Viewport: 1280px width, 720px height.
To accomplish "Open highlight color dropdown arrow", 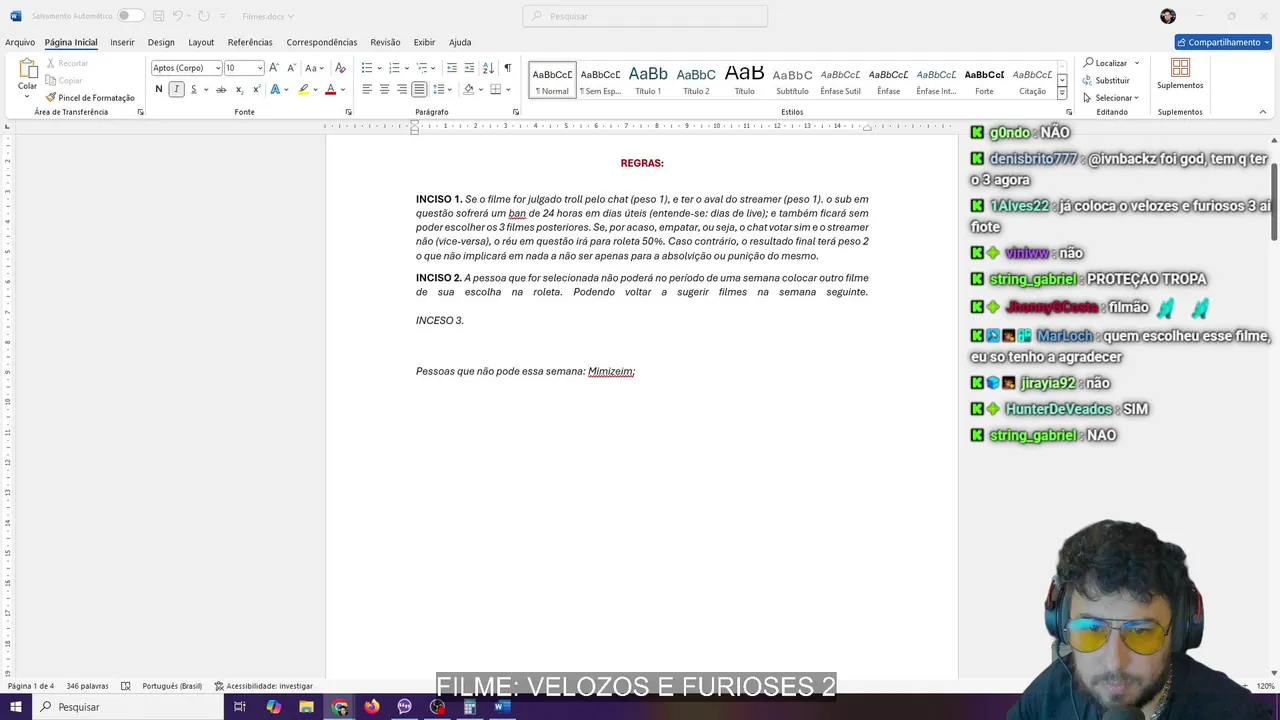I will [x=315, y=89].
